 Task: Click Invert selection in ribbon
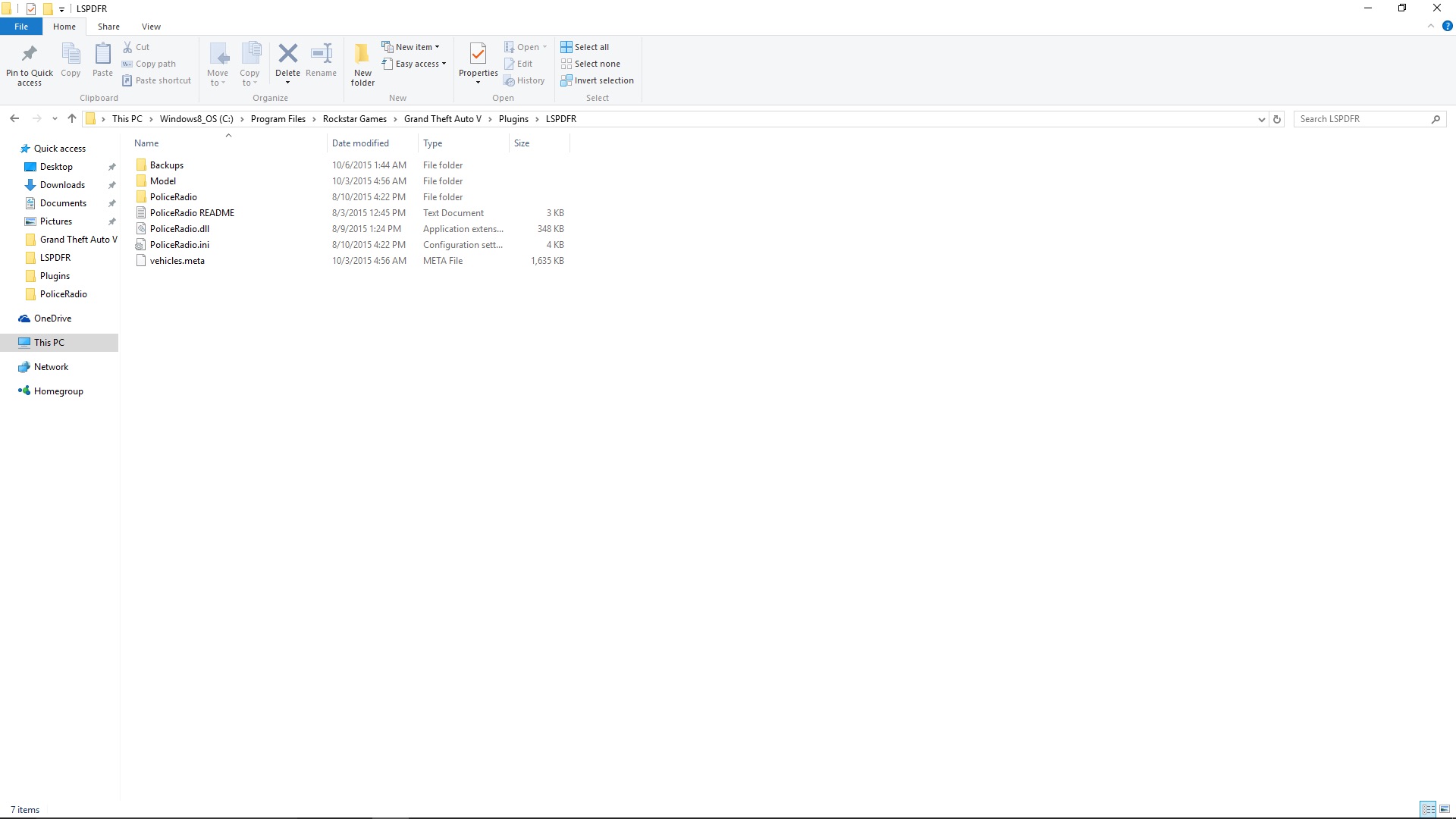coord(597,80)
